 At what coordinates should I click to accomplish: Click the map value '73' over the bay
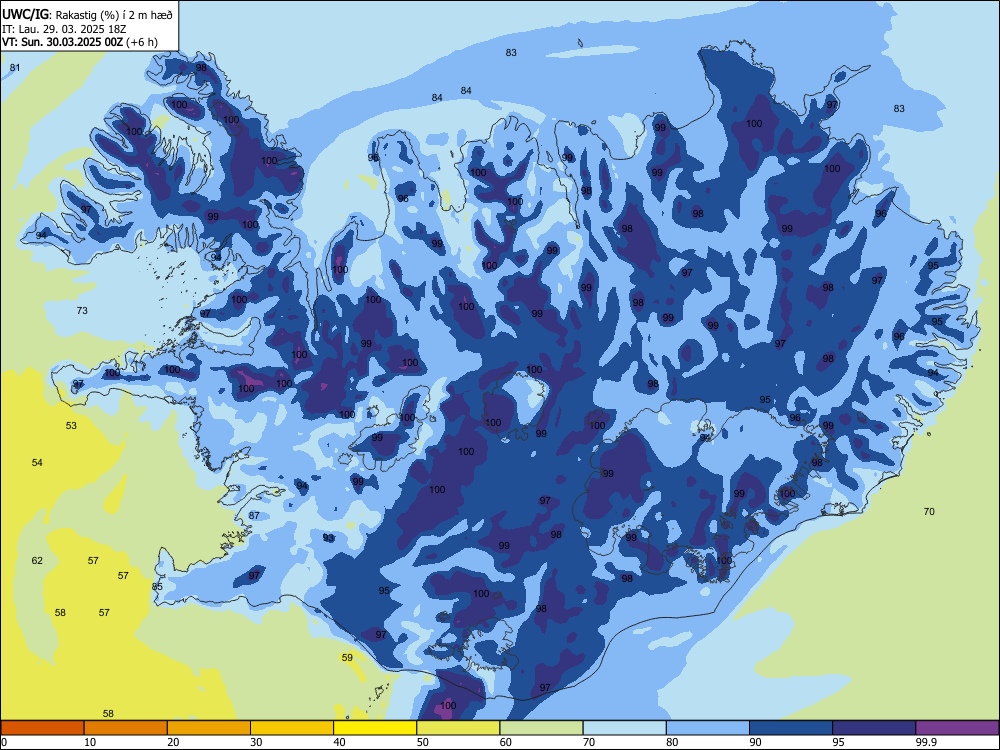[82, 311]
